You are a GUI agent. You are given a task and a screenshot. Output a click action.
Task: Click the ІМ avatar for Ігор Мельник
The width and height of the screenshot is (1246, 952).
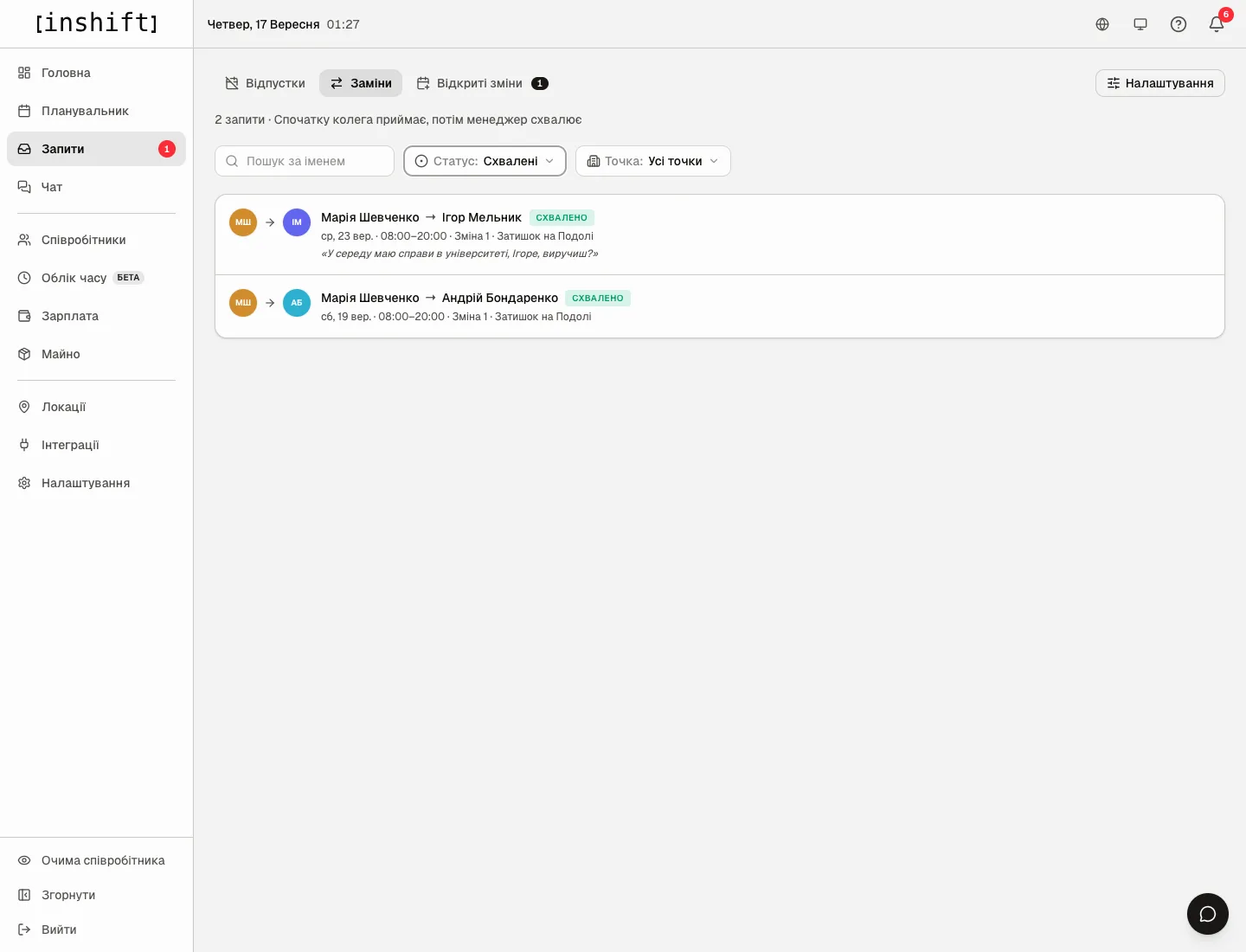pos(297,222)
